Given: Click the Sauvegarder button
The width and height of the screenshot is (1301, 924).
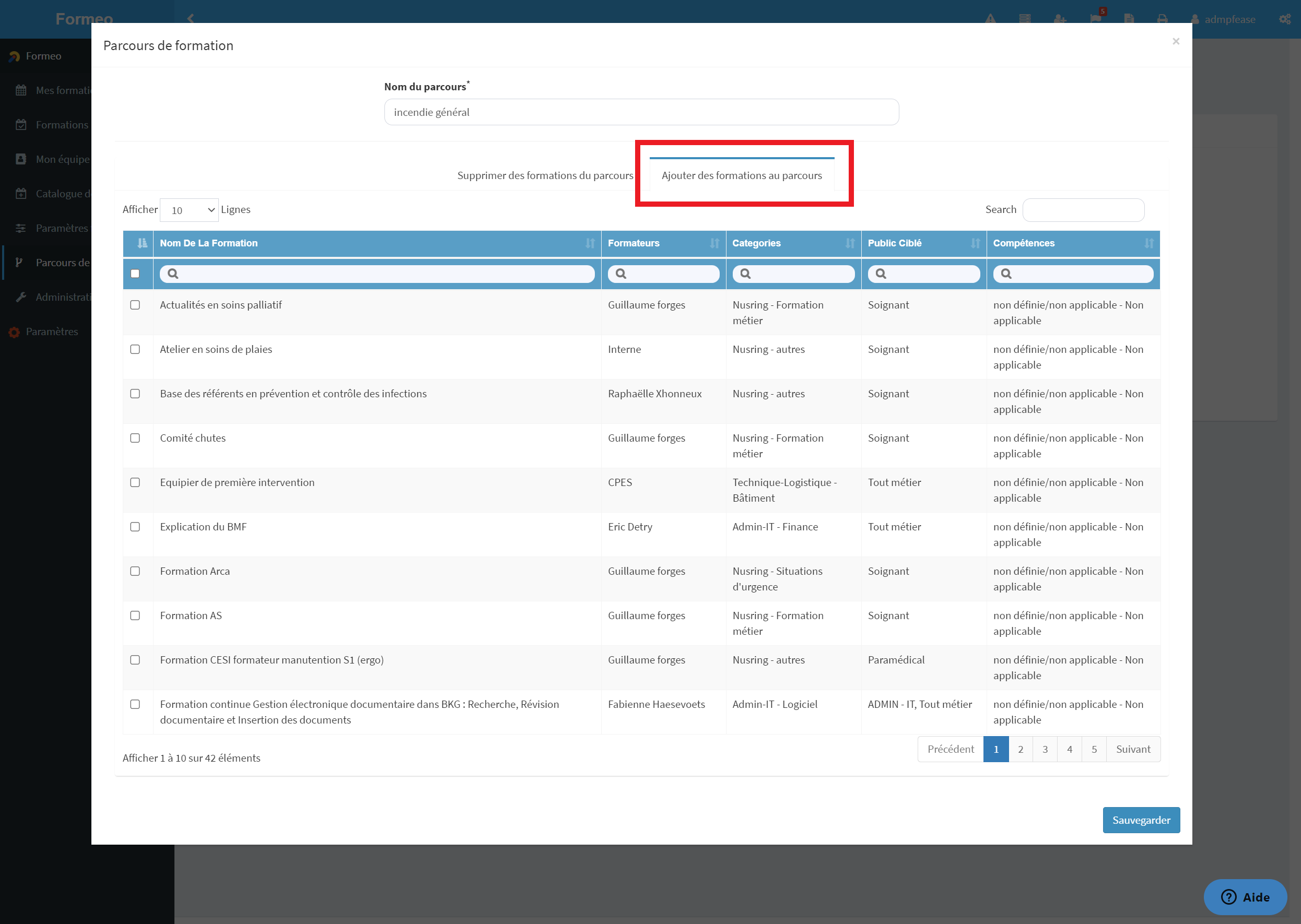Looking at the screenshot, I should [1141, 820].
